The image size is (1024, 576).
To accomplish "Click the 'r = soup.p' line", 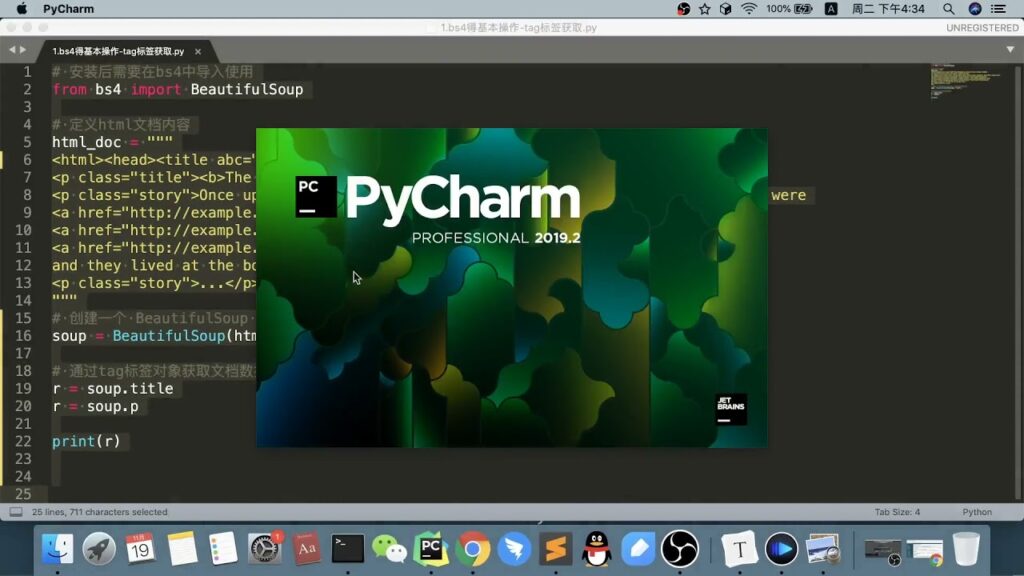I will 95,406.
